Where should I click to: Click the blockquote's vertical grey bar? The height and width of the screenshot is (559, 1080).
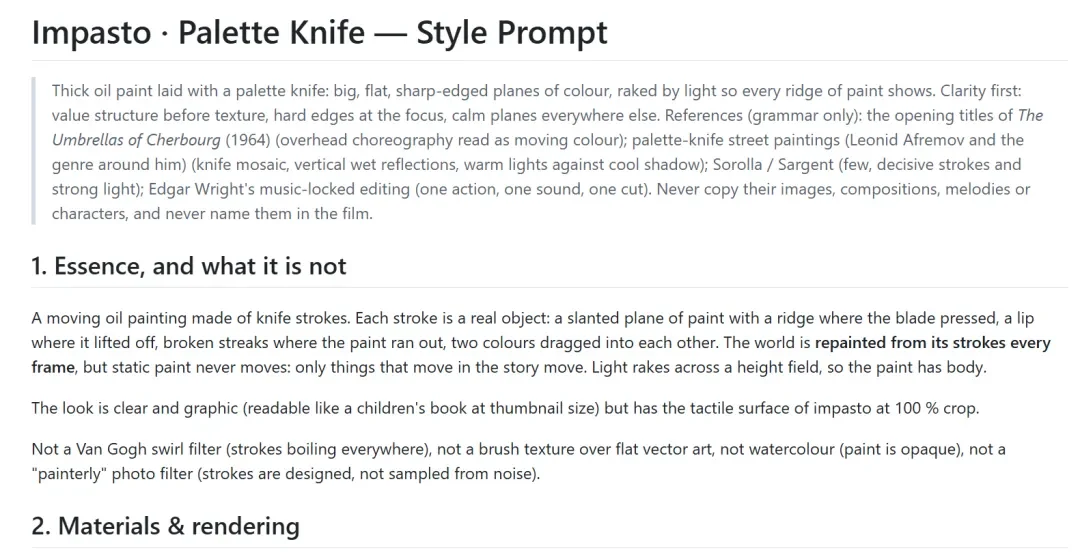pos(33,151)
